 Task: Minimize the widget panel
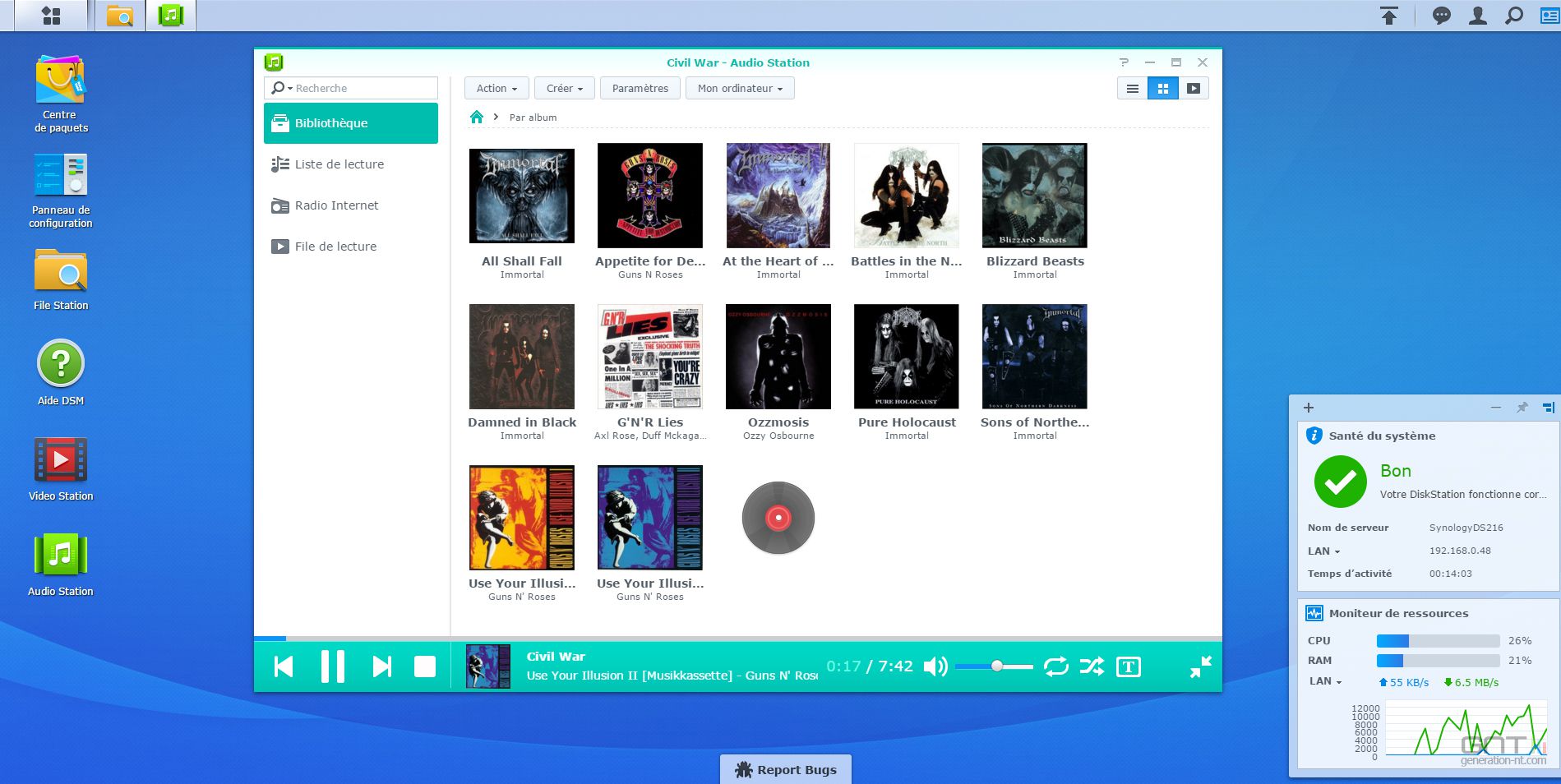pos(1496,408)
